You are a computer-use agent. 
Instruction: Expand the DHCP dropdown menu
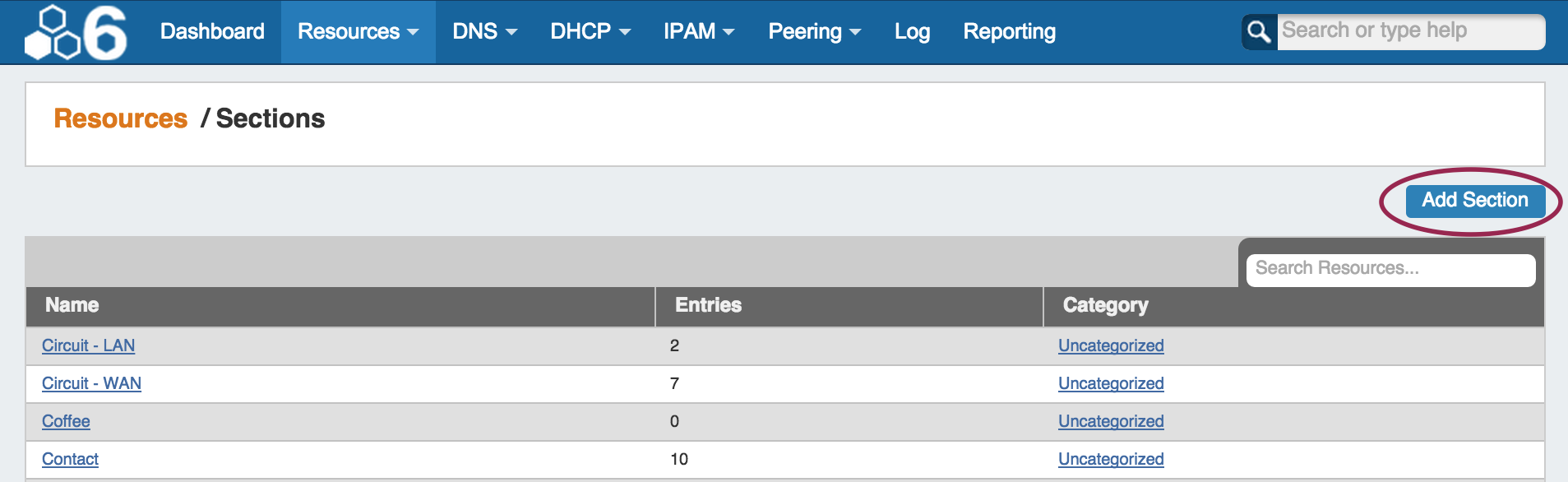(x=590, y=32)
